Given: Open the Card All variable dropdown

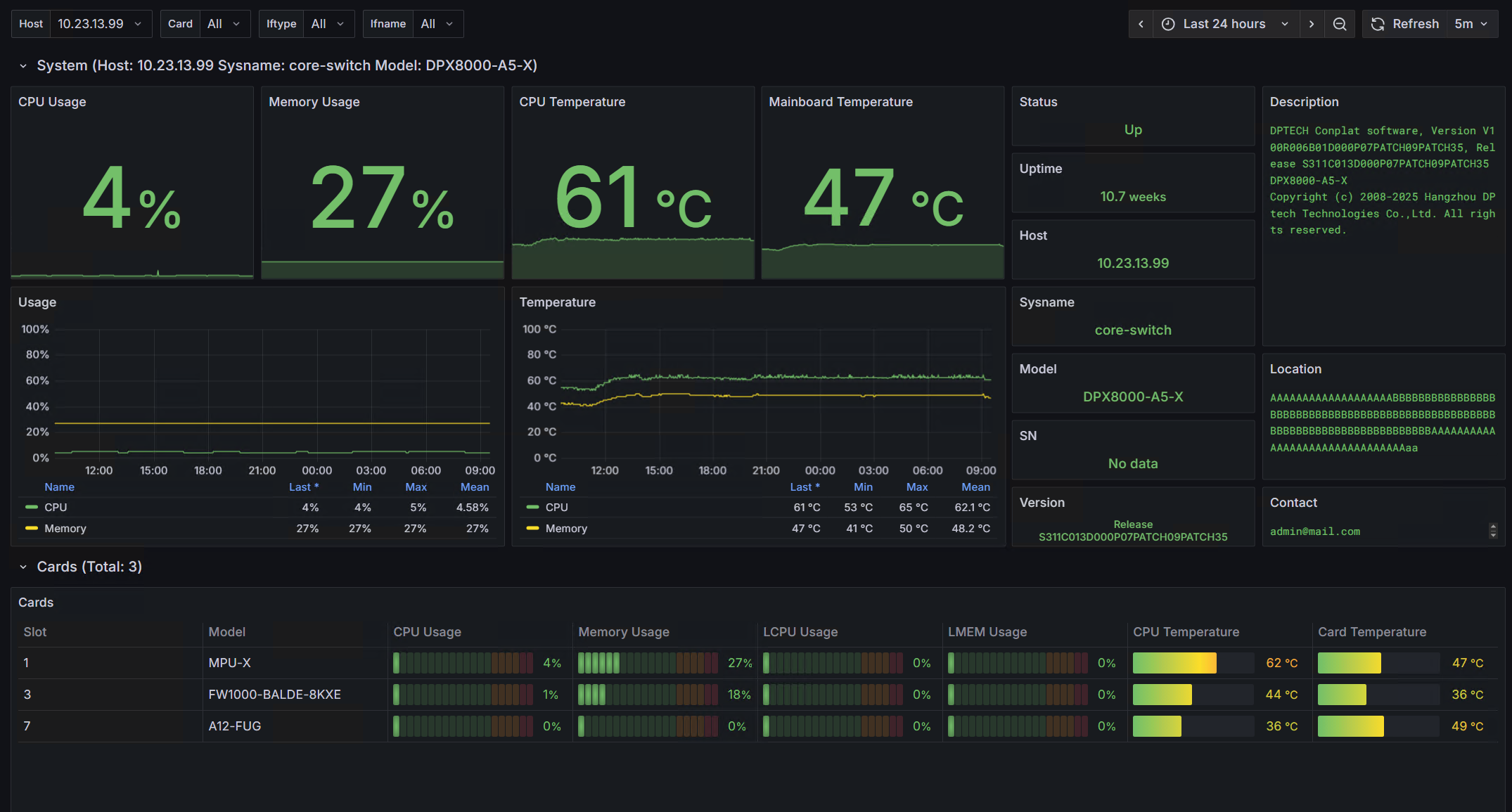Looking at the screenshot, I should [x=224, y=24].
